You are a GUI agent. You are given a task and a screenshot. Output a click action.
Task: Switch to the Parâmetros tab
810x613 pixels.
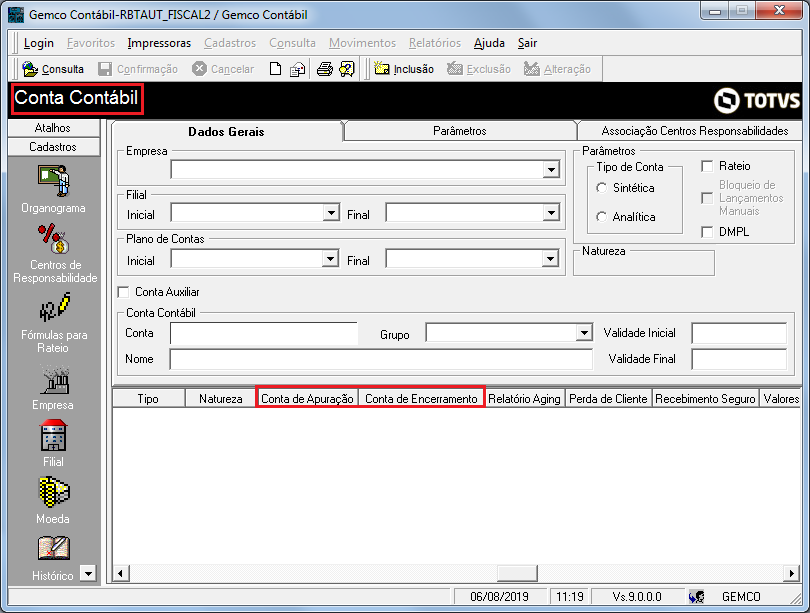click(460, 131)
